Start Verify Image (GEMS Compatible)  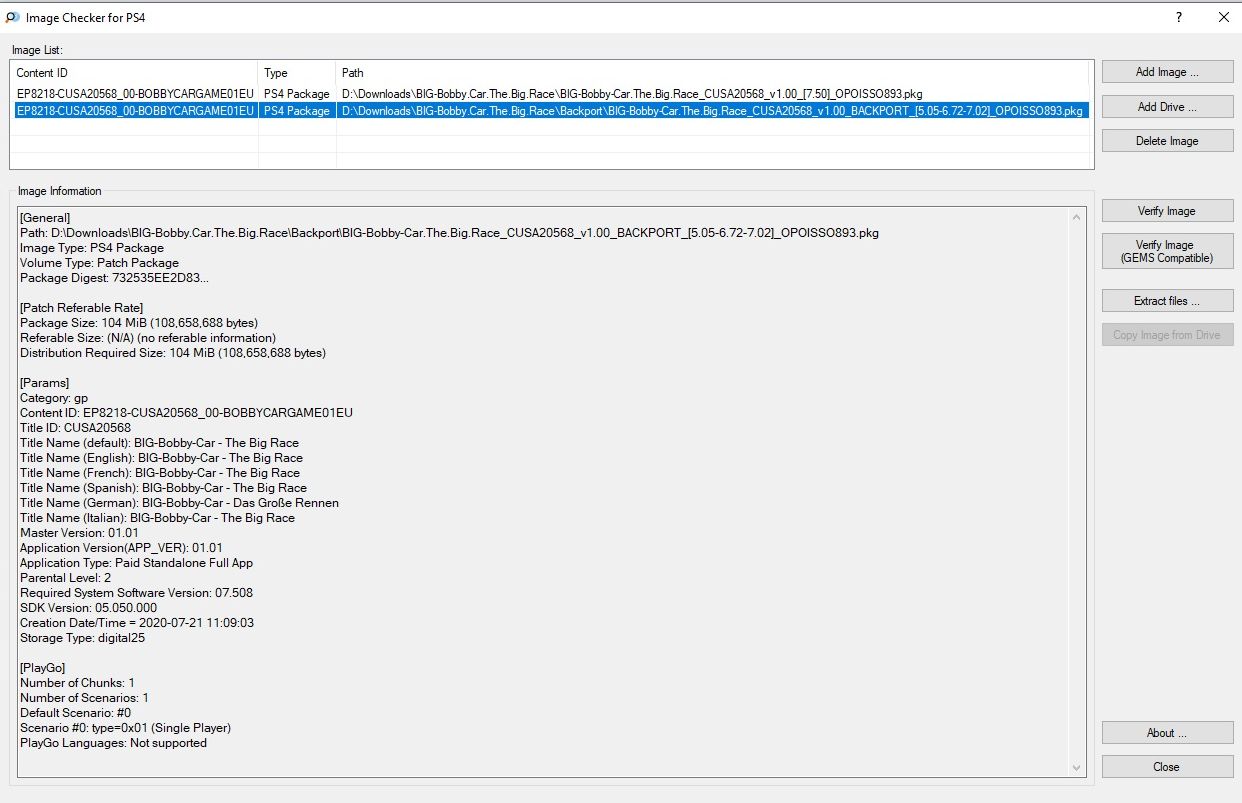click(1167, 251)
